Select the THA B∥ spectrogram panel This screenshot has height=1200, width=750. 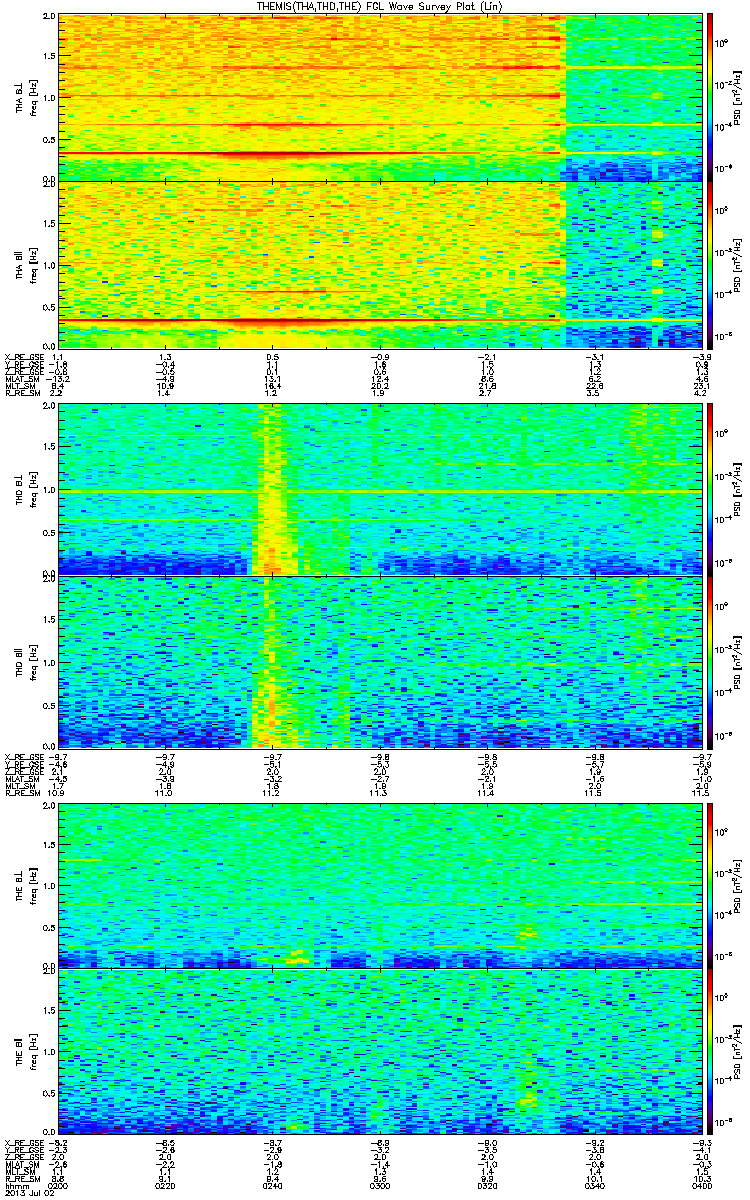click(x=380, y=264)
